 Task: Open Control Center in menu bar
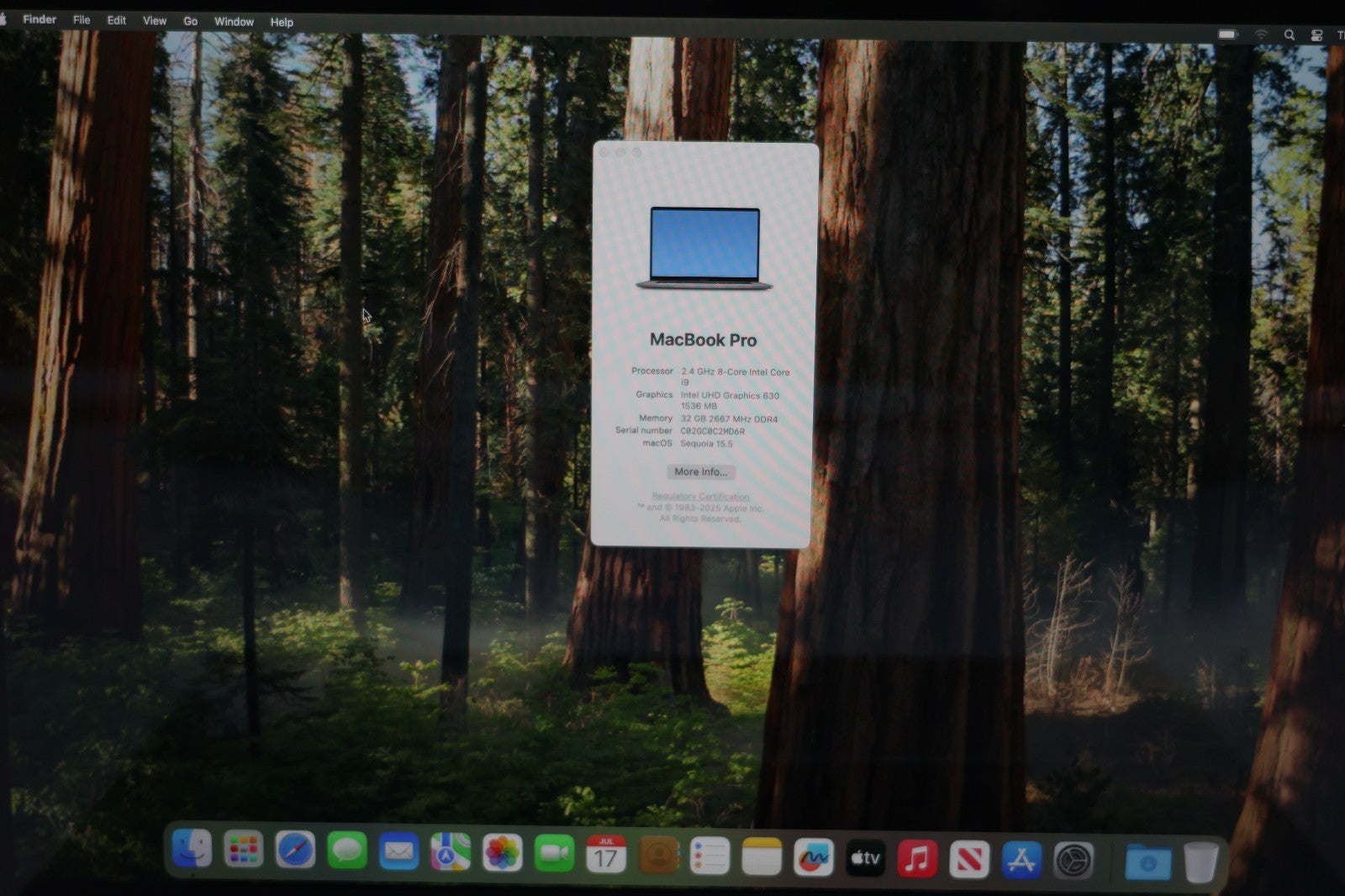coord(1317,35)
